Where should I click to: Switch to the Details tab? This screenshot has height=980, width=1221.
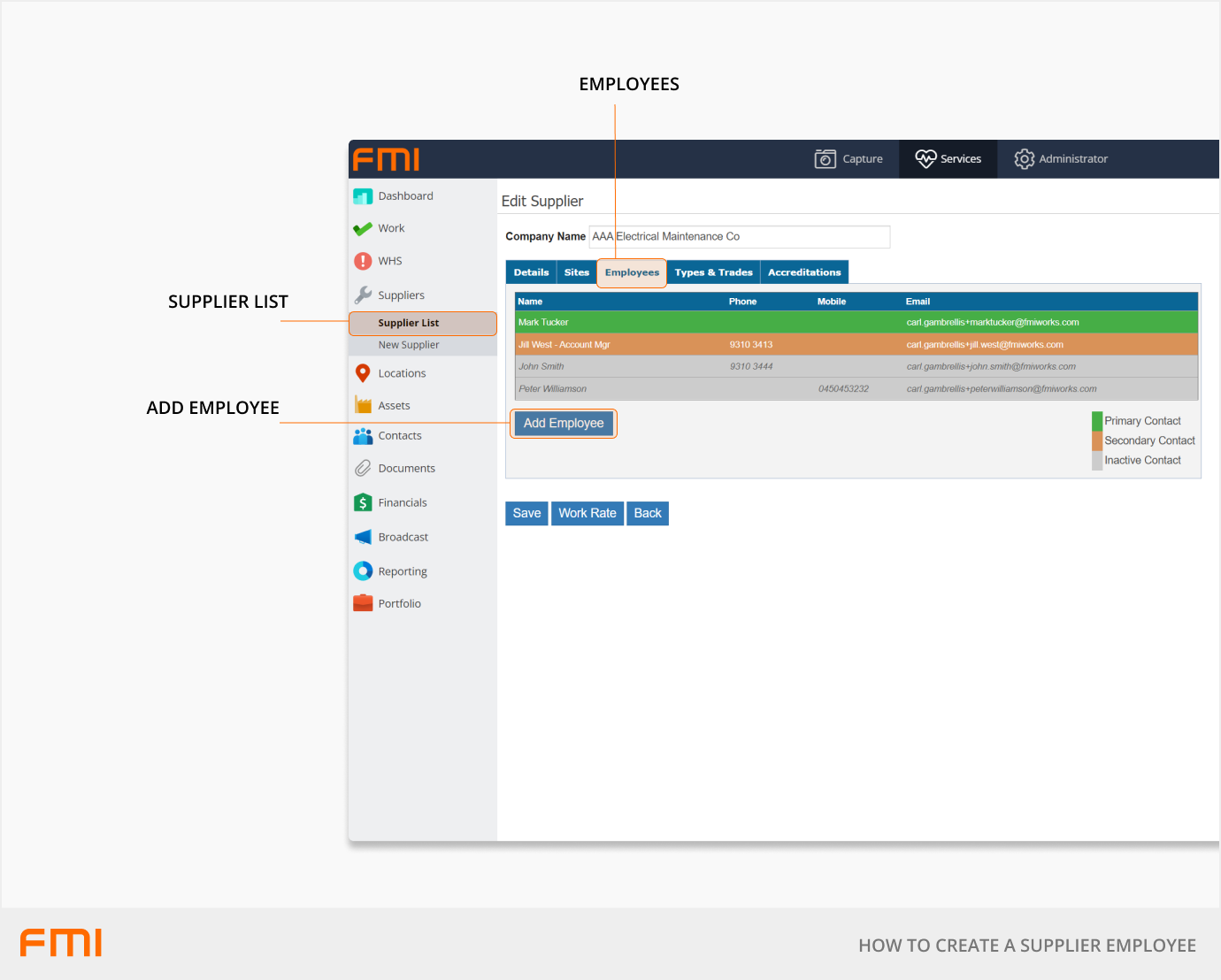531,272
